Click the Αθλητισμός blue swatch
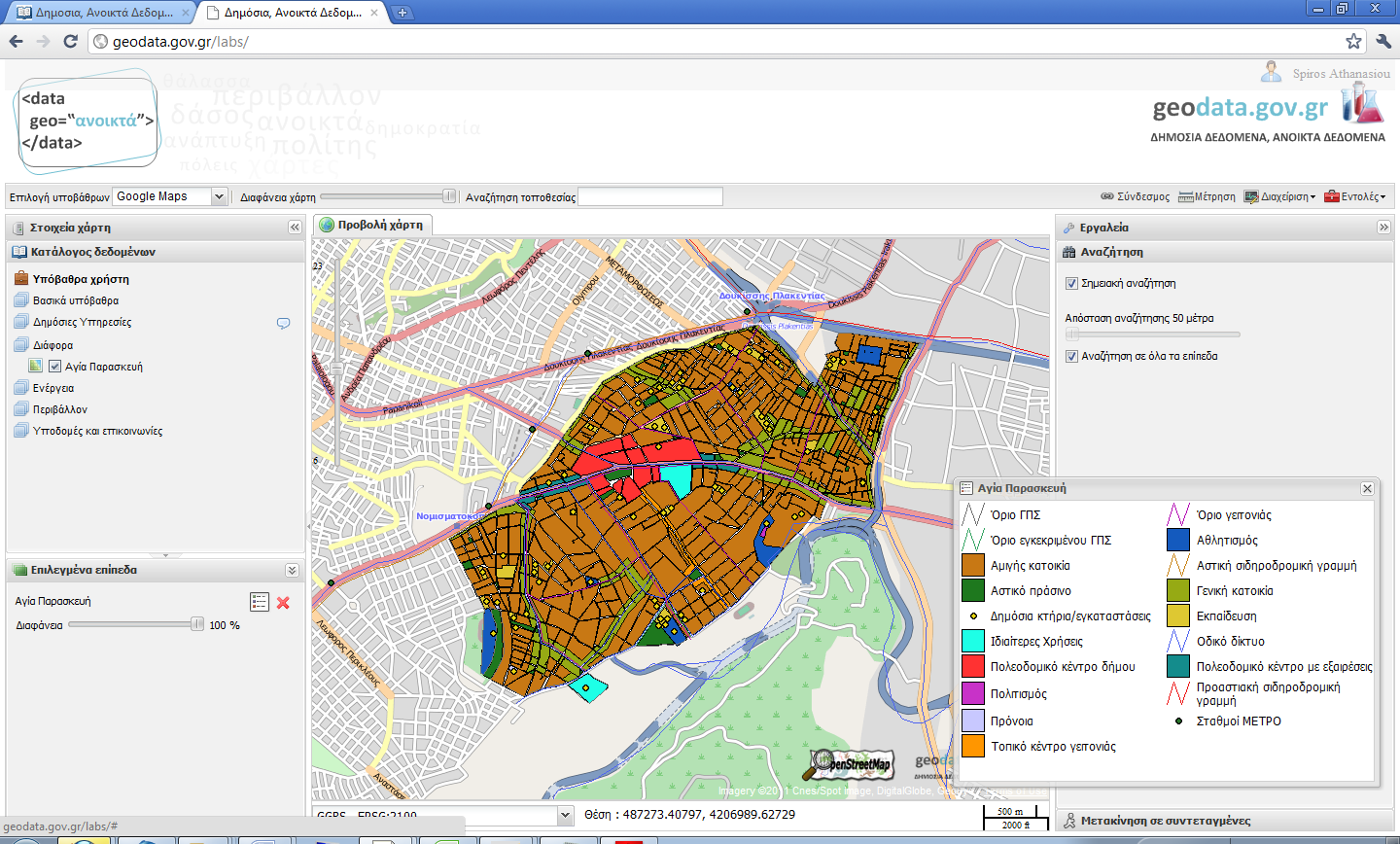 click(x=1178, y=540)
